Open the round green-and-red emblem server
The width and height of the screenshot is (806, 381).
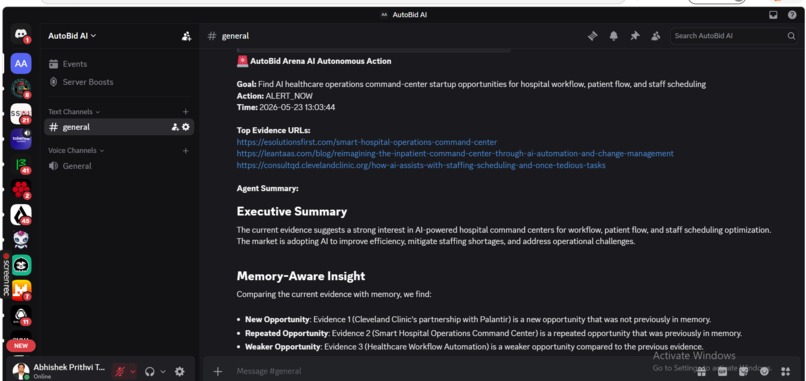[x=21, y=89]
